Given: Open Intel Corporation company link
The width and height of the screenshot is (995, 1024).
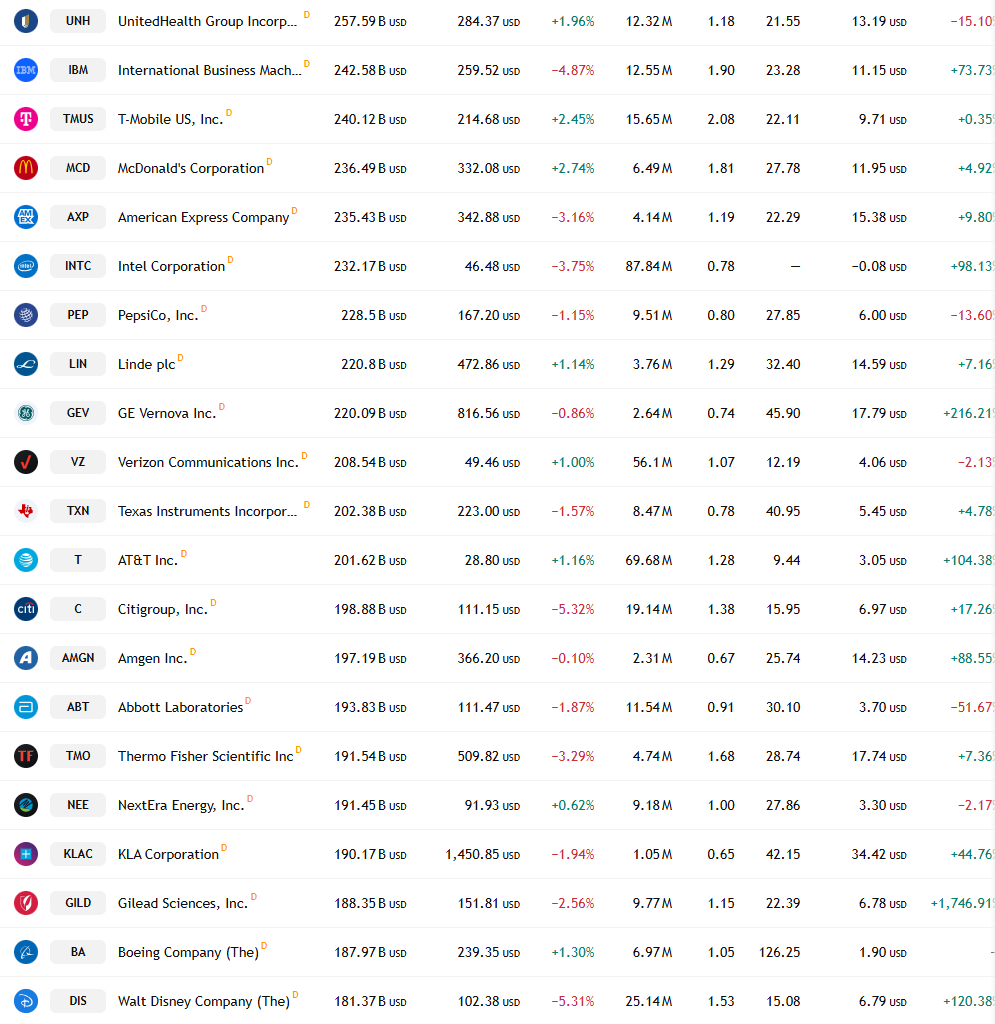Looking at the screenshot, I should pyautogui.click(x=171, y=266).
